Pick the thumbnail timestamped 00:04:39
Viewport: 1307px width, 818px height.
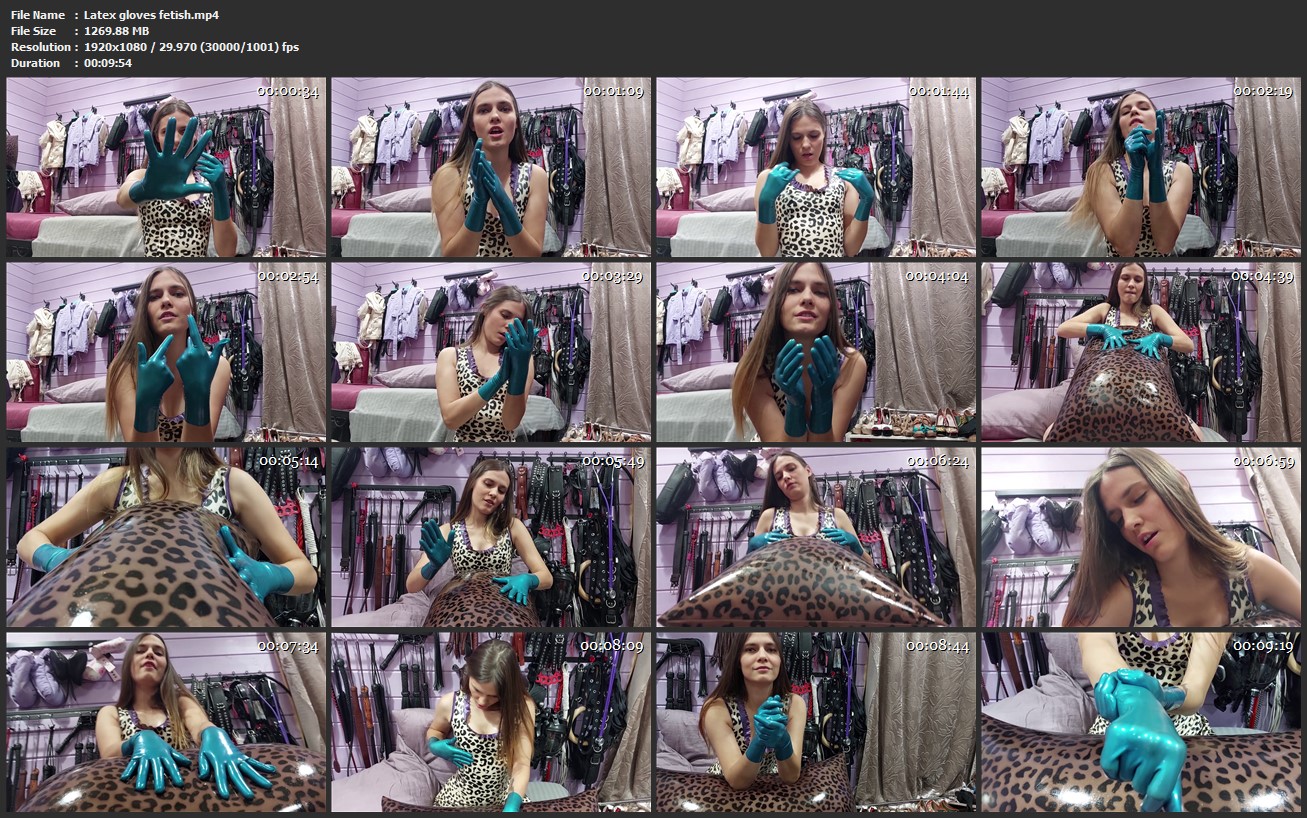pos(1141,352)
